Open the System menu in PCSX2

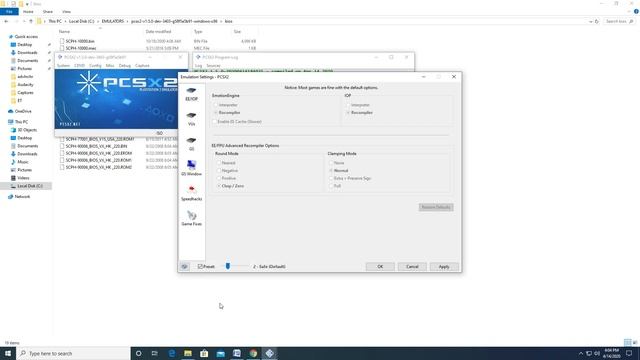(63, 65)
